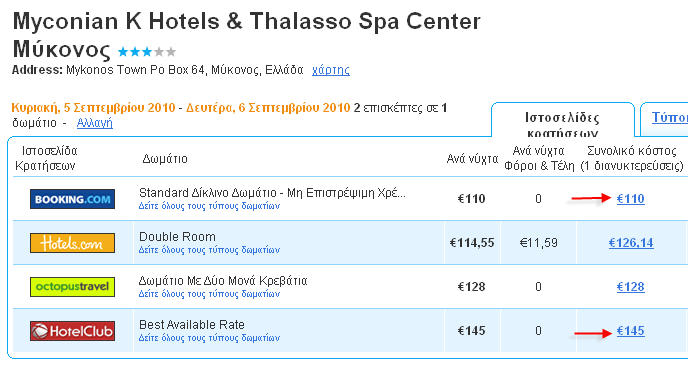
Task: View all room types under Best Available Rate
Action: (x=209, y=338)
